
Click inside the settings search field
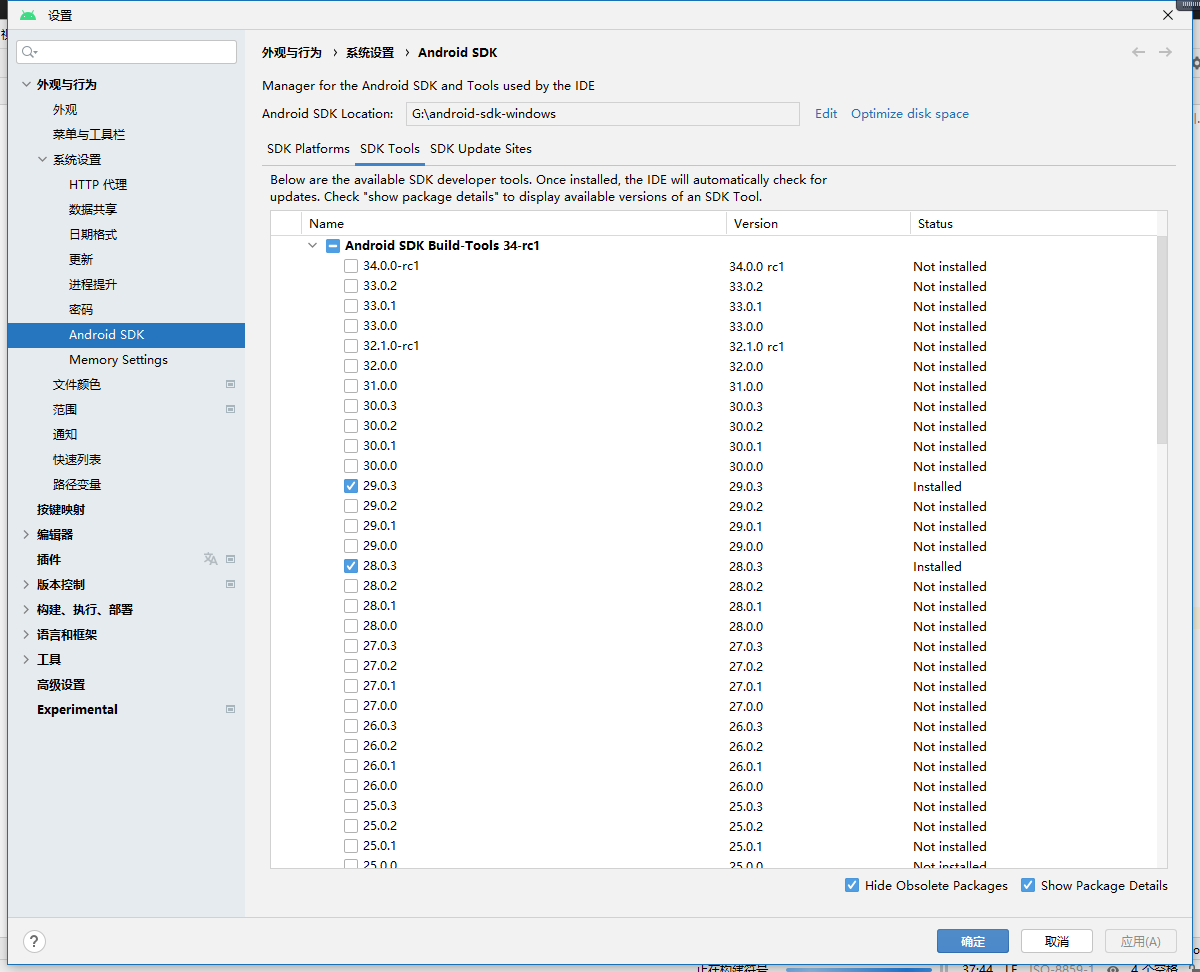point(126,51)
